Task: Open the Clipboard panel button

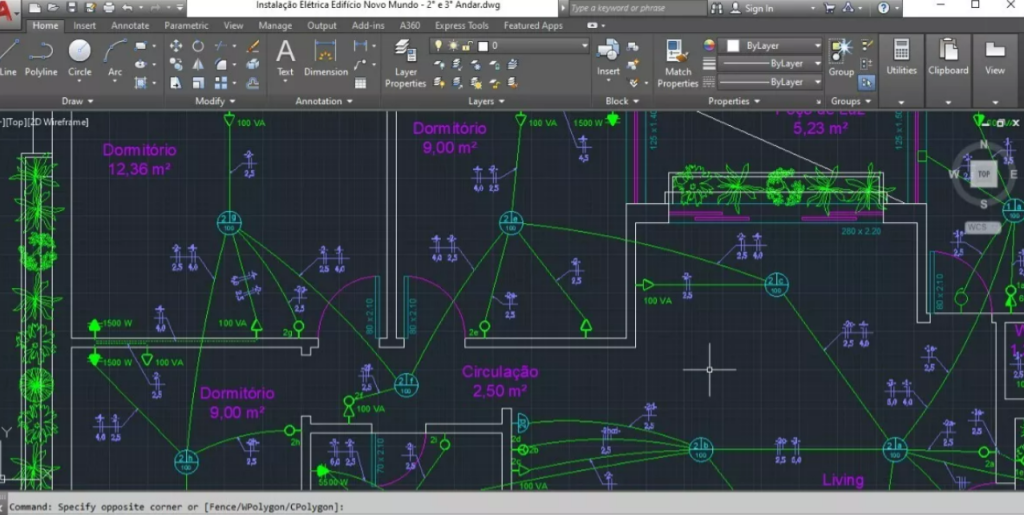Action: click(x=948, y=58)
